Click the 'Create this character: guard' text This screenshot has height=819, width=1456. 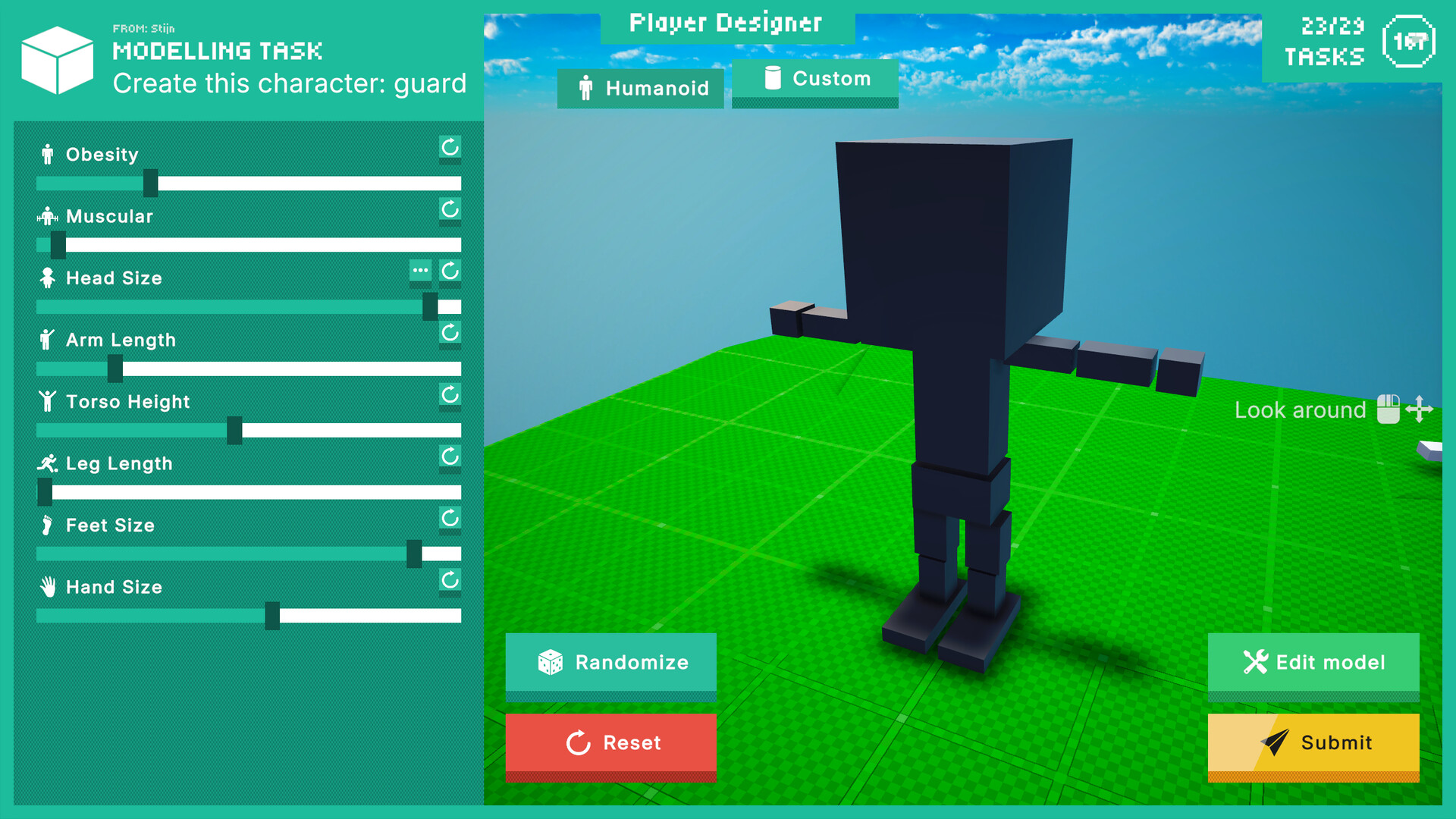290,83
